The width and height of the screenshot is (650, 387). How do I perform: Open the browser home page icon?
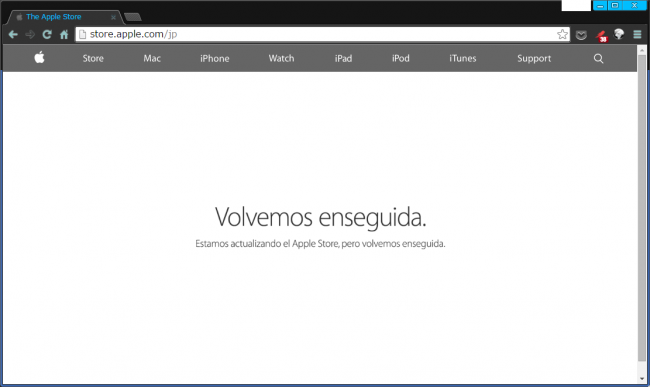pos(64,34)
